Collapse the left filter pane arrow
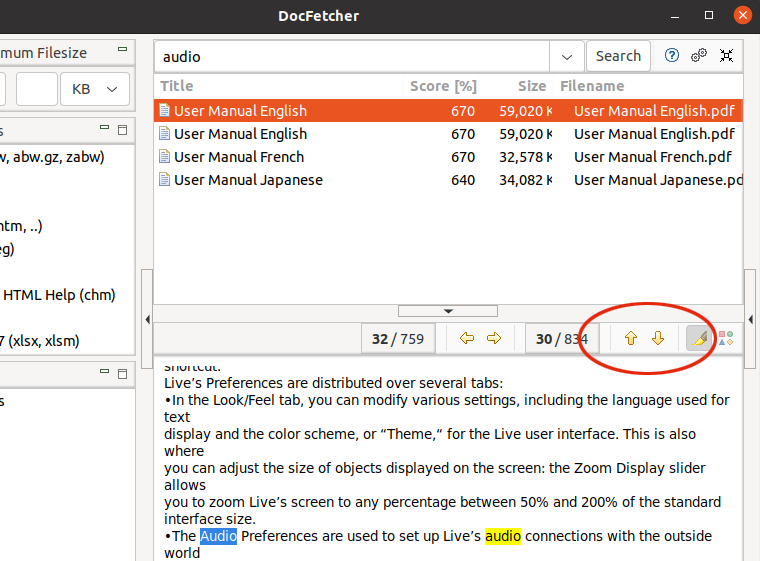 (x=147, y=319)
